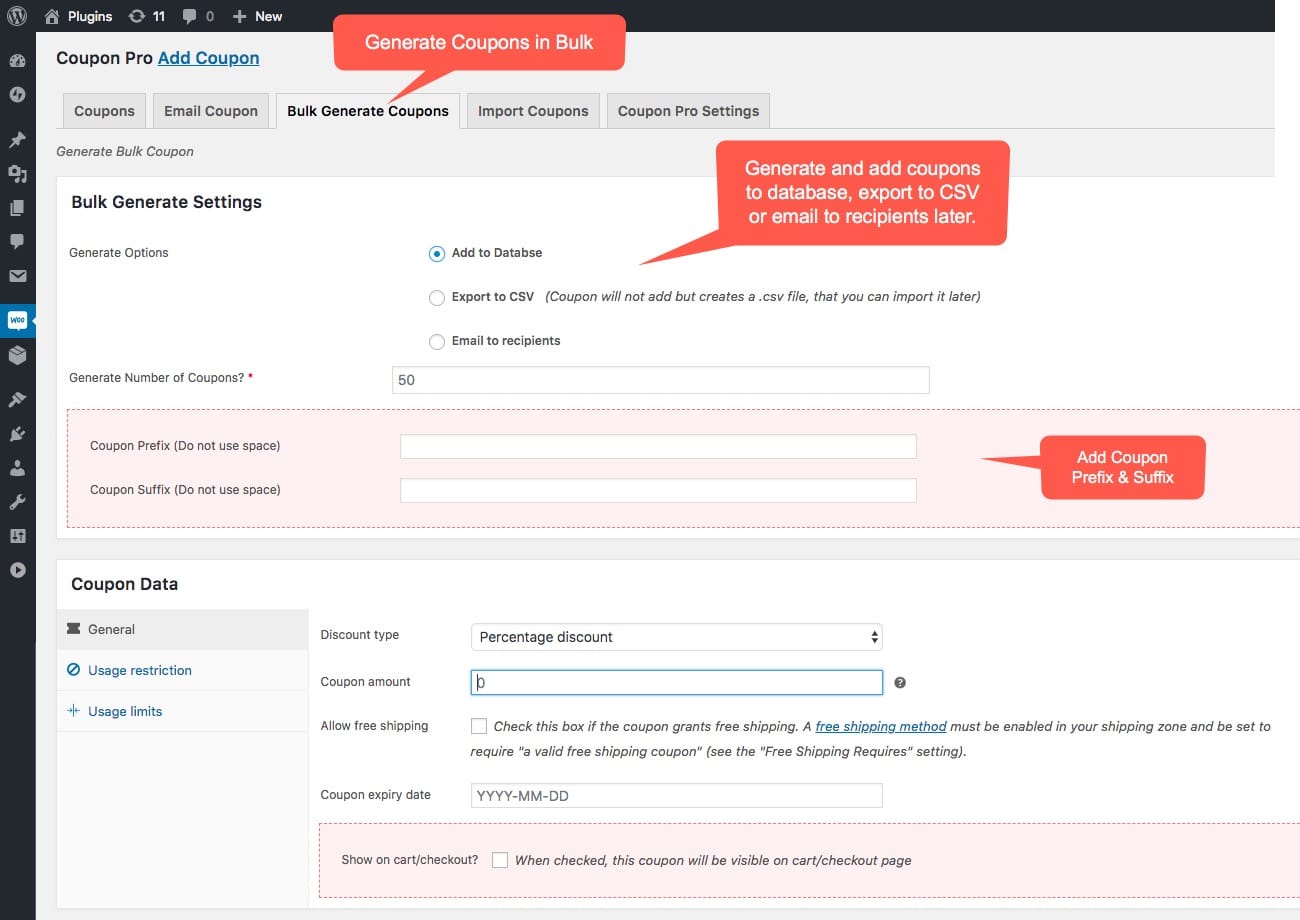Image resolution: width=1300 pixels, height=920 pixels.
Task: Click the WordPress logo in admin bar
Action: [x=17, y=16]
